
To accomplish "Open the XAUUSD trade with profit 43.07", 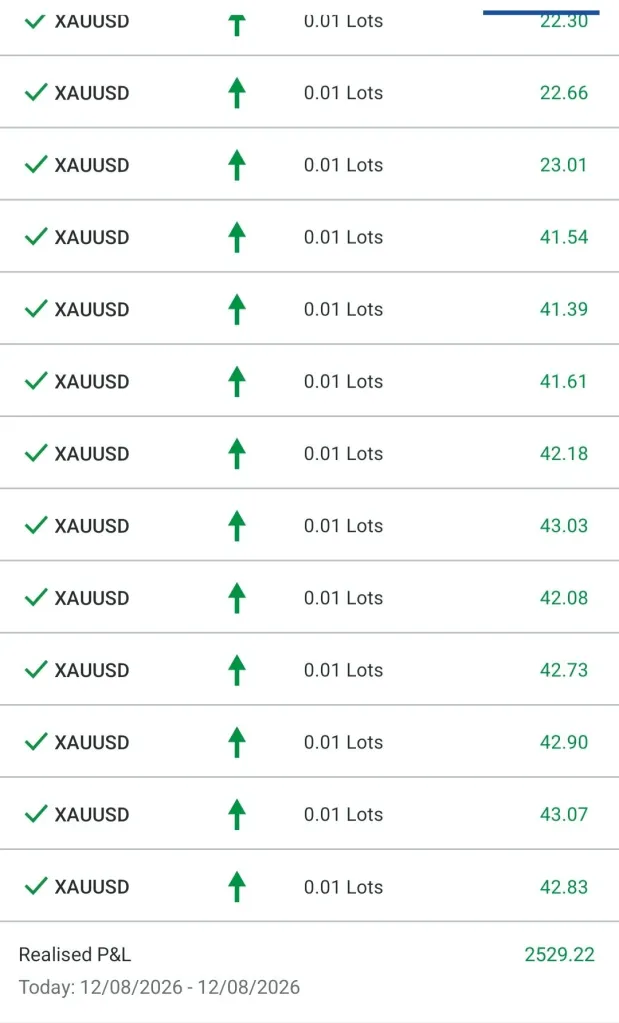I will coord(309,814).
